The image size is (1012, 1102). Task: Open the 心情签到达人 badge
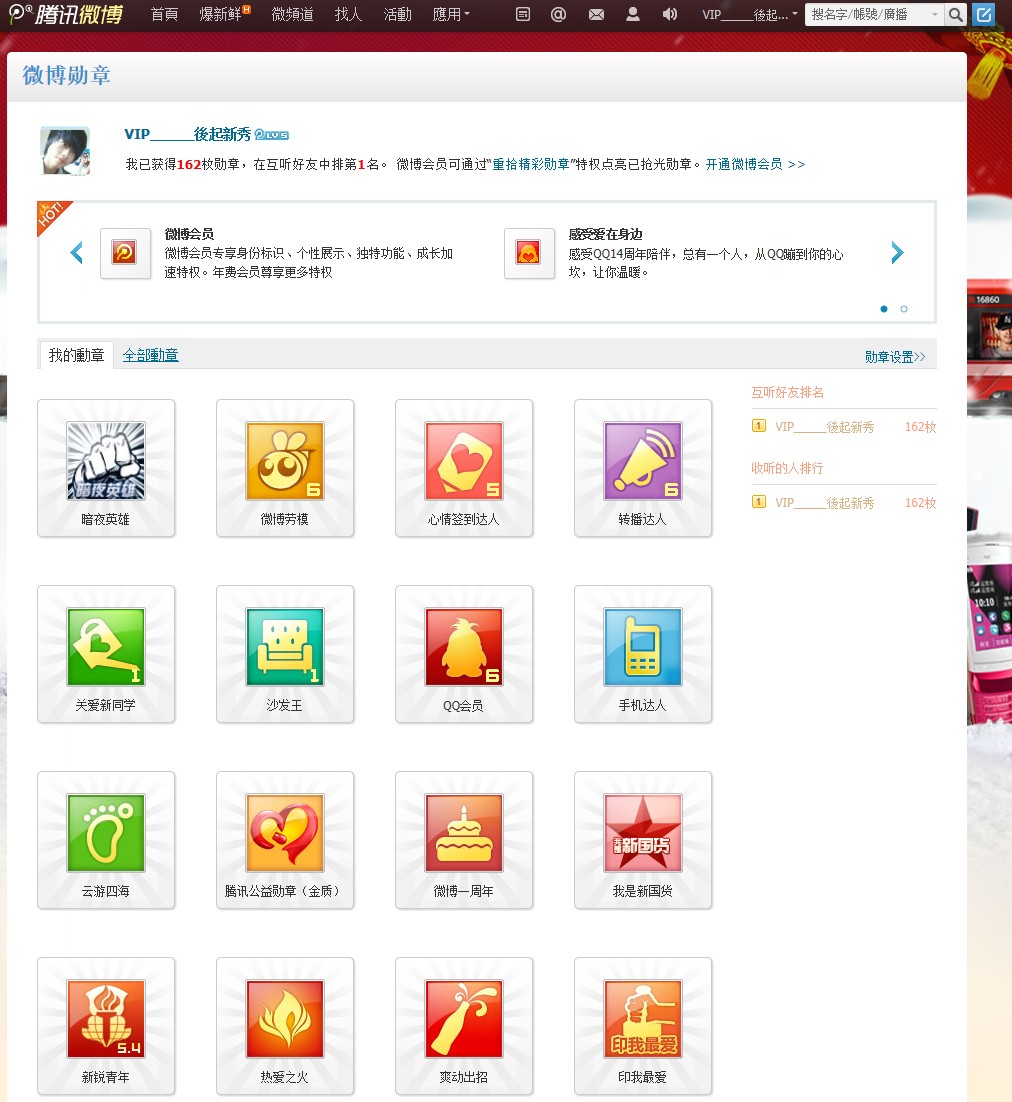[464, 461]
